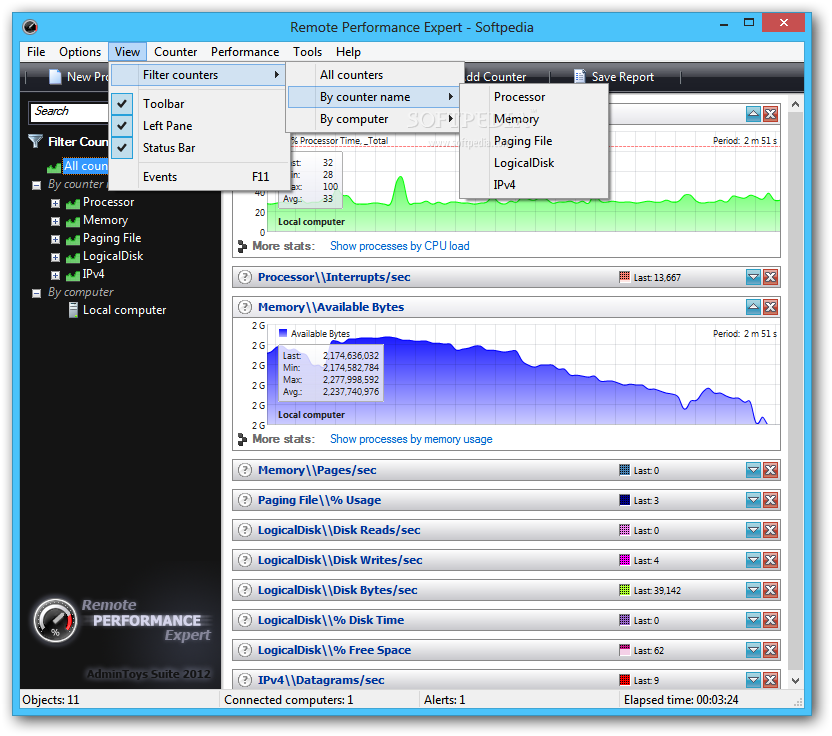This screenshot has width=832, height=736.
Task: Collapse the By computer tree group
Action: coord(37,293)
